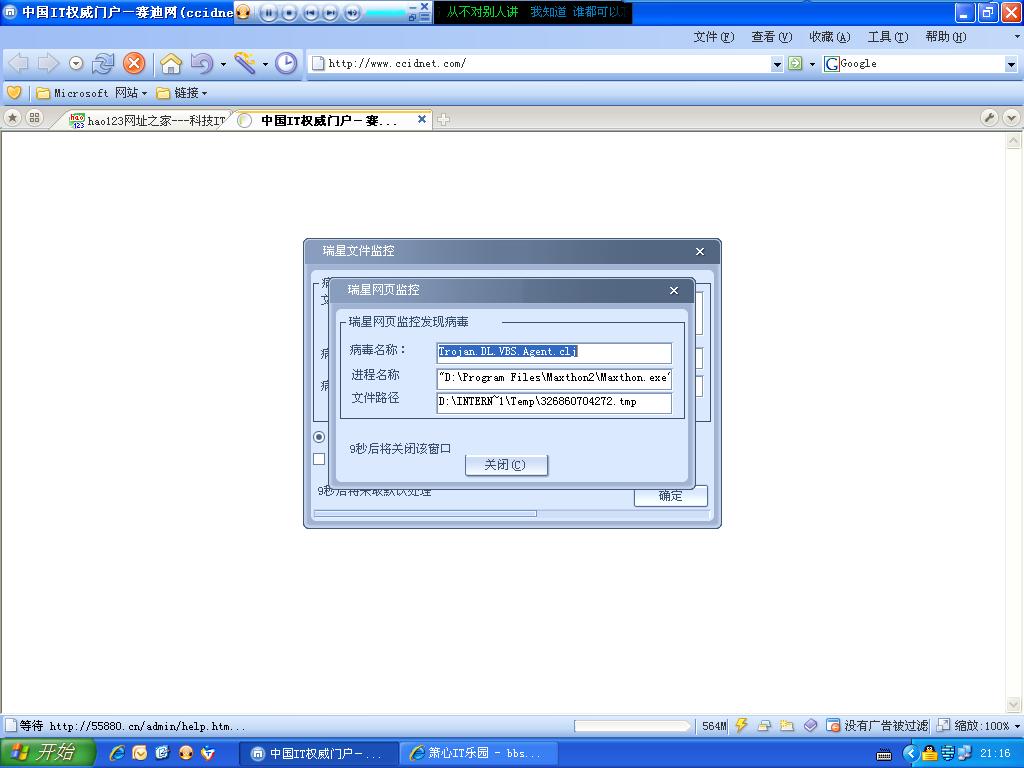This screenshot has width=1024, height=768.
Task: Click the player volume slider
Action: [385, 12]
